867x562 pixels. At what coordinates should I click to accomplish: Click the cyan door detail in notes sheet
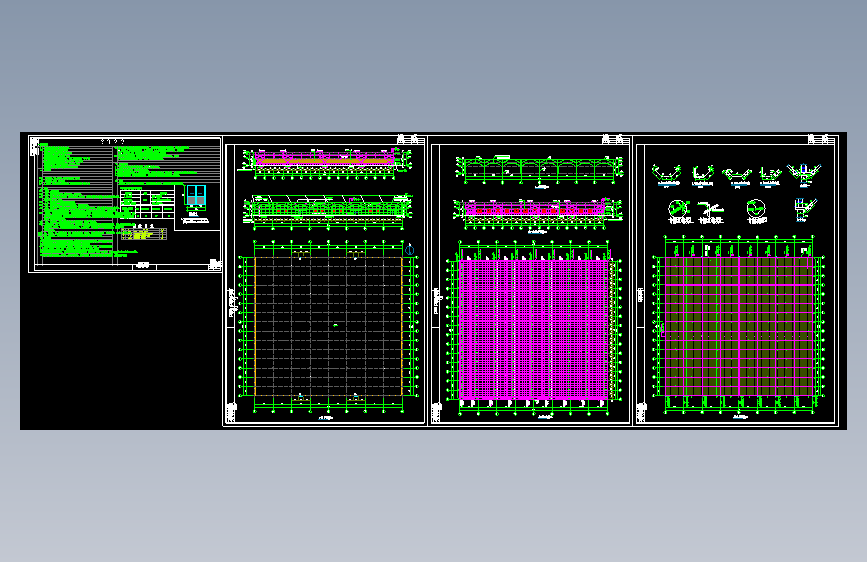[x=196, y=196]
